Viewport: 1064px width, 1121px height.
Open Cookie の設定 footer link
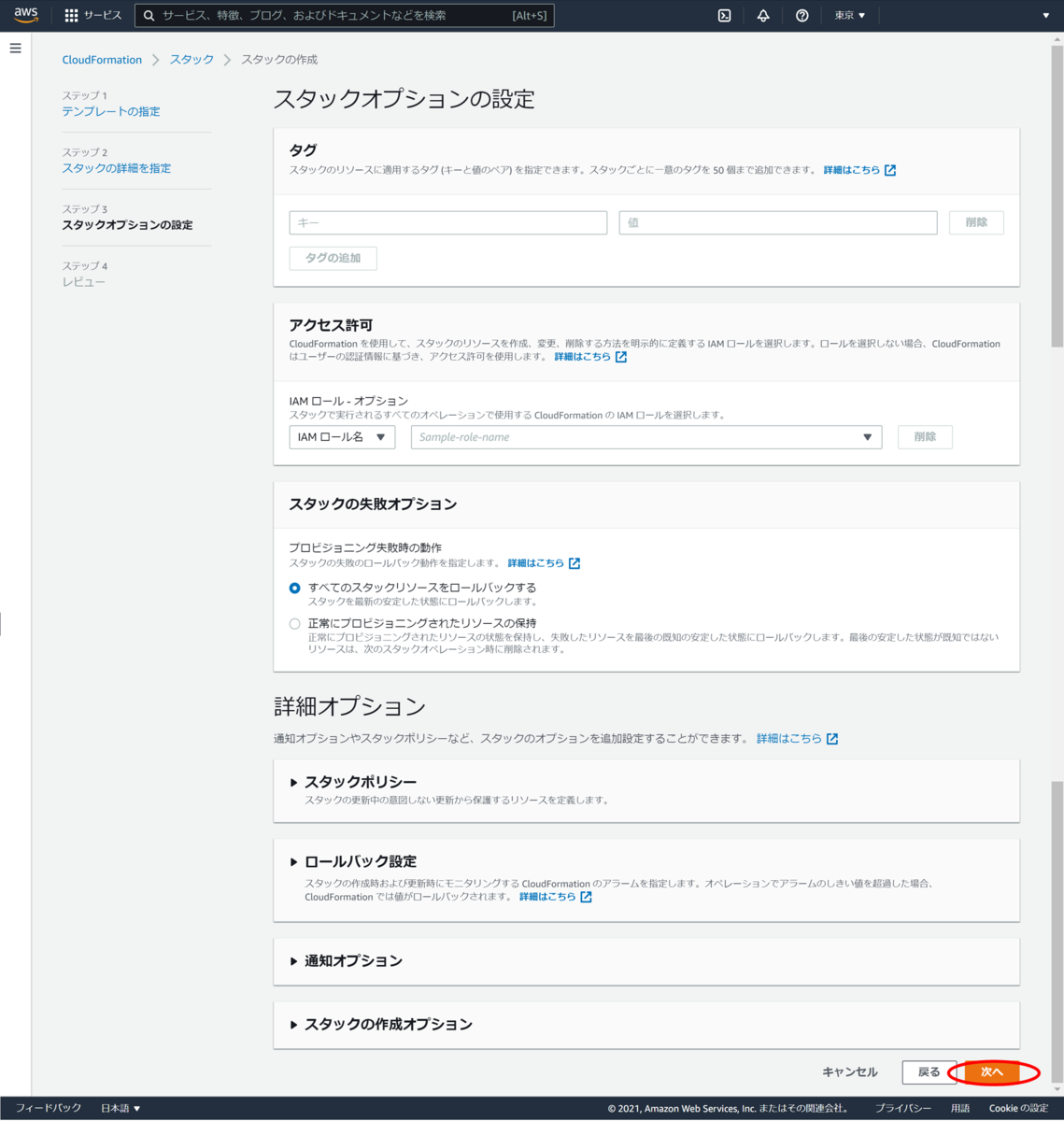tap(1018, 1109)
